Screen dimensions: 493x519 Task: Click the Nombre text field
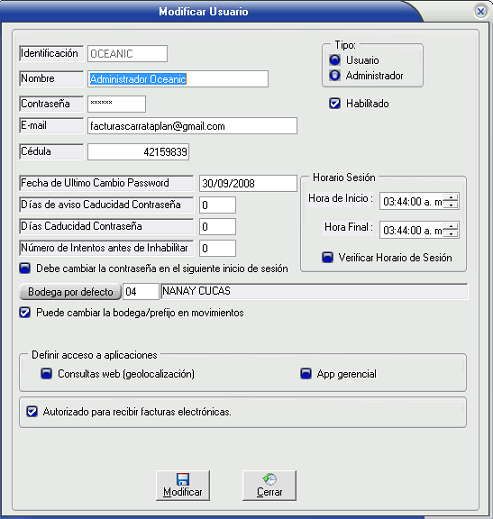click(178, 79)
